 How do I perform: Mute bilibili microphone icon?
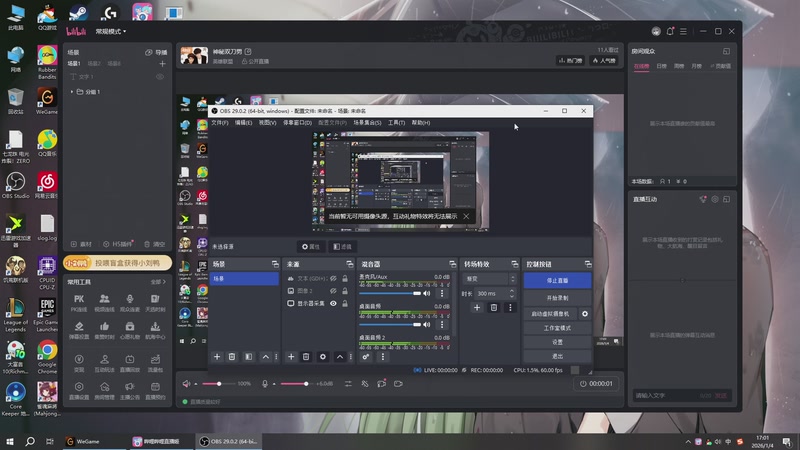click(x=265, y=384)
